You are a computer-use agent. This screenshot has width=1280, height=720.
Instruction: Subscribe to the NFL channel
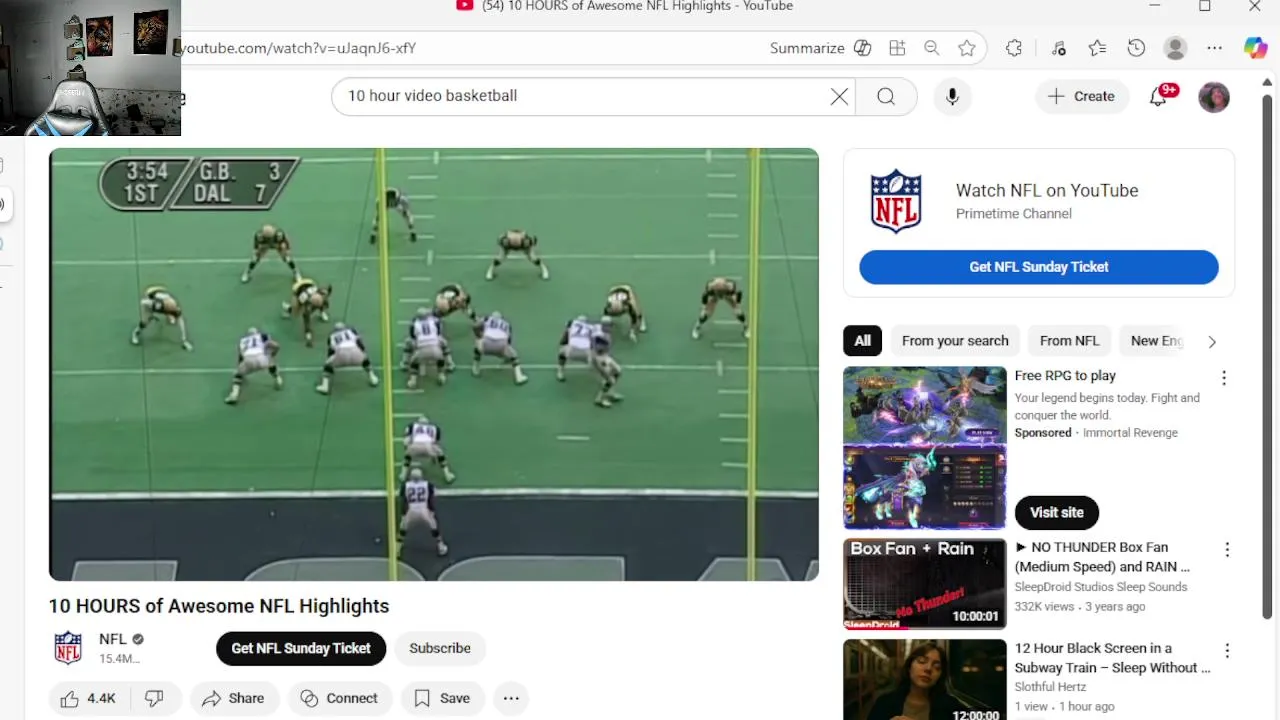pyautogui.click(x=440, y=648)
